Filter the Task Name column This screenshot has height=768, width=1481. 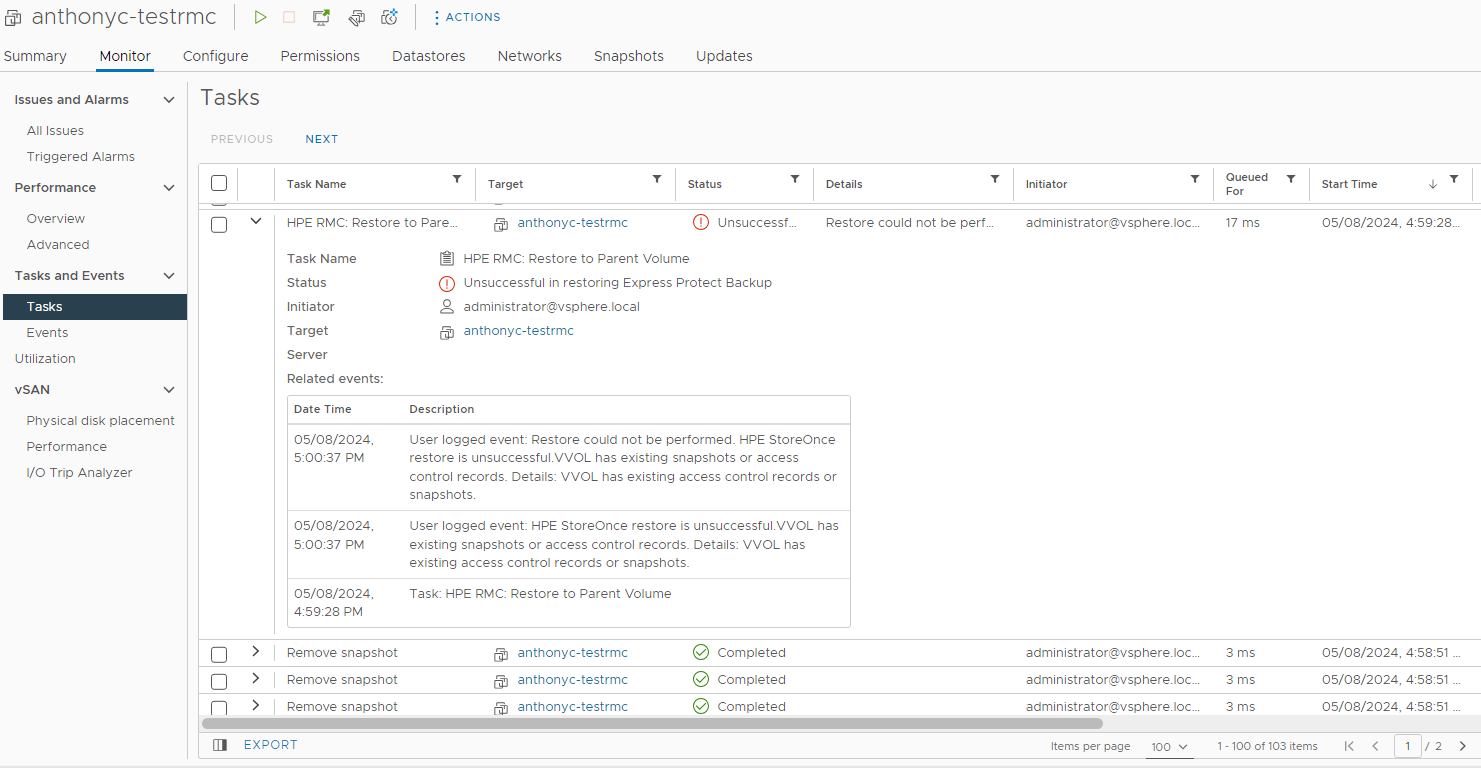click(457, 179)
